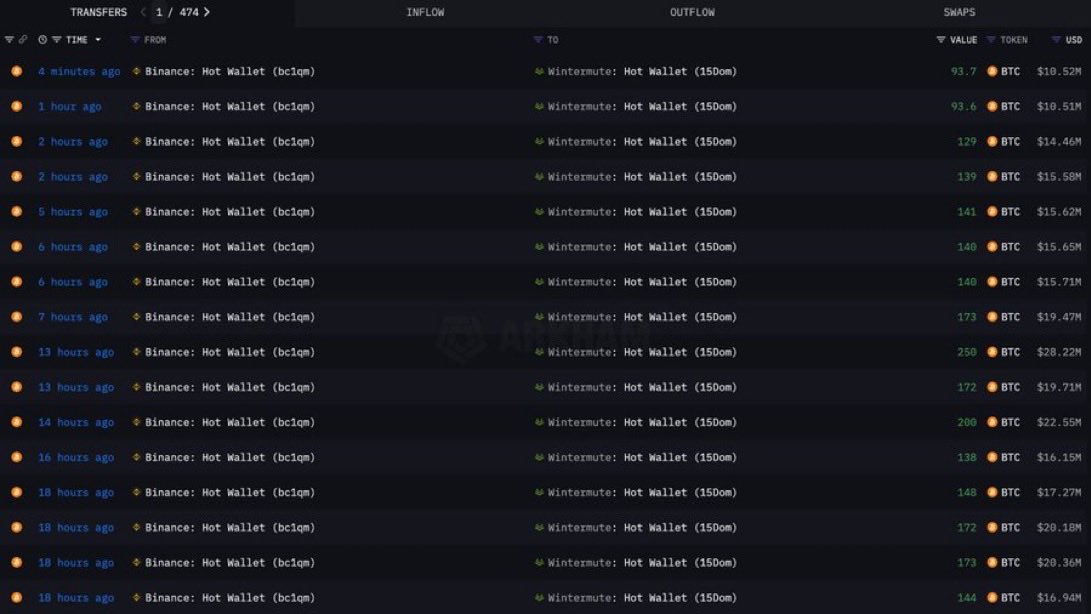Open Wintermute Hot Wallet recipient in $19.71M row
The height and width of the screenshot is (614, 1091).
tap(642, 387)
